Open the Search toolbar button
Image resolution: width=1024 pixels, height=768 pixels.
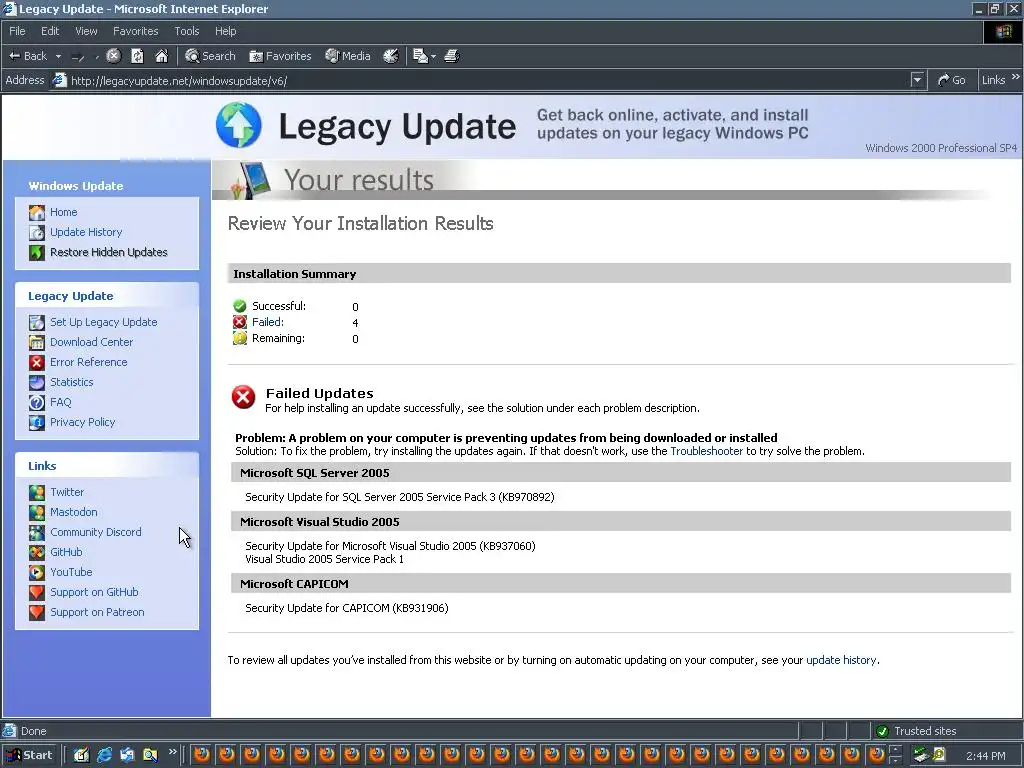210,56
